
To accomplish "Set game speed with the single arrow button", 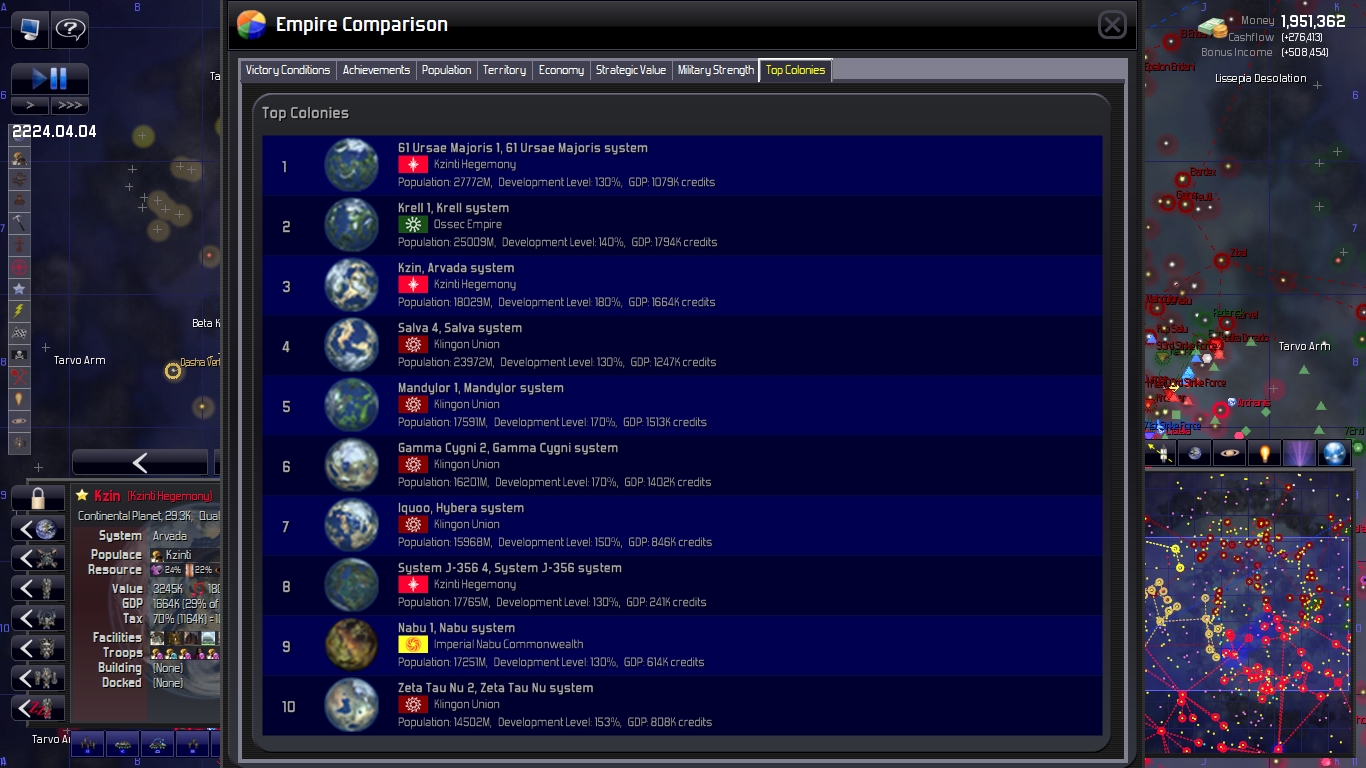I will [30, 105].
